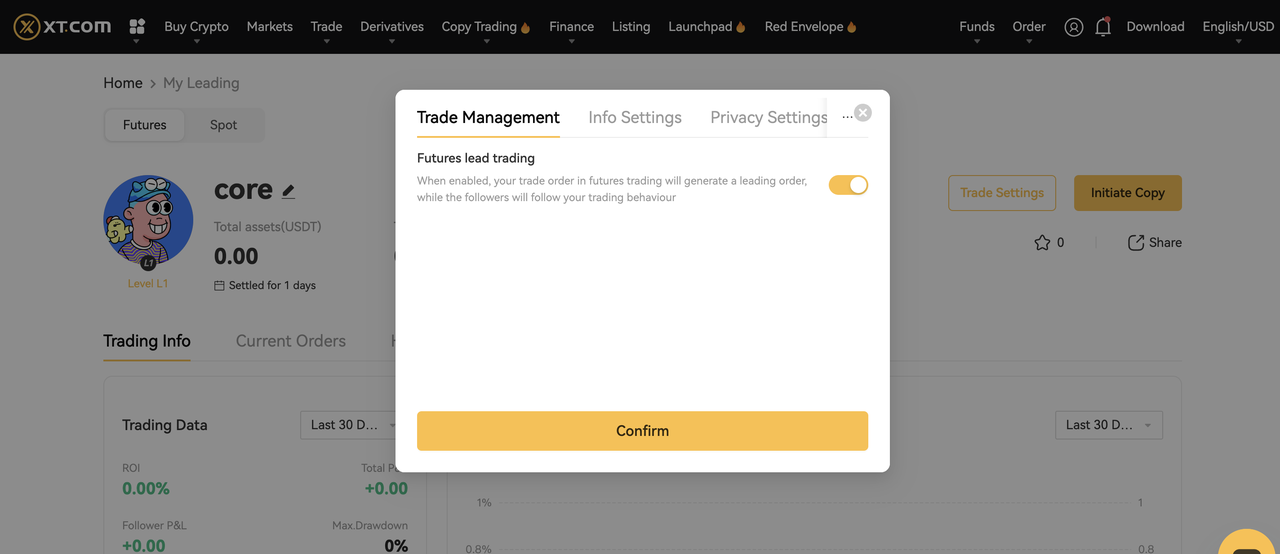Open the notifications bell
This screenshot has width=1280, height=554.
click(1103, 27)
